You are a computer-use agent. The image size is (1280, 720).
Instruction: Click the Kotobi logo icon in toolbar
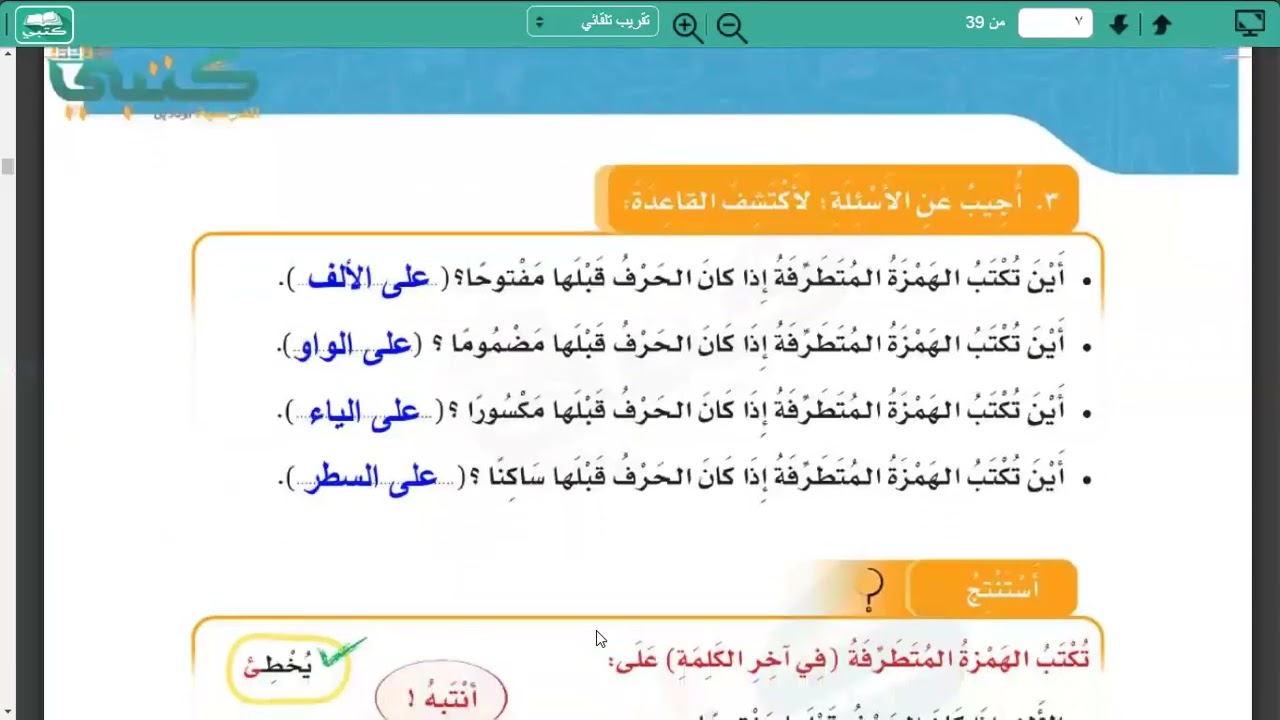[44, 24]
